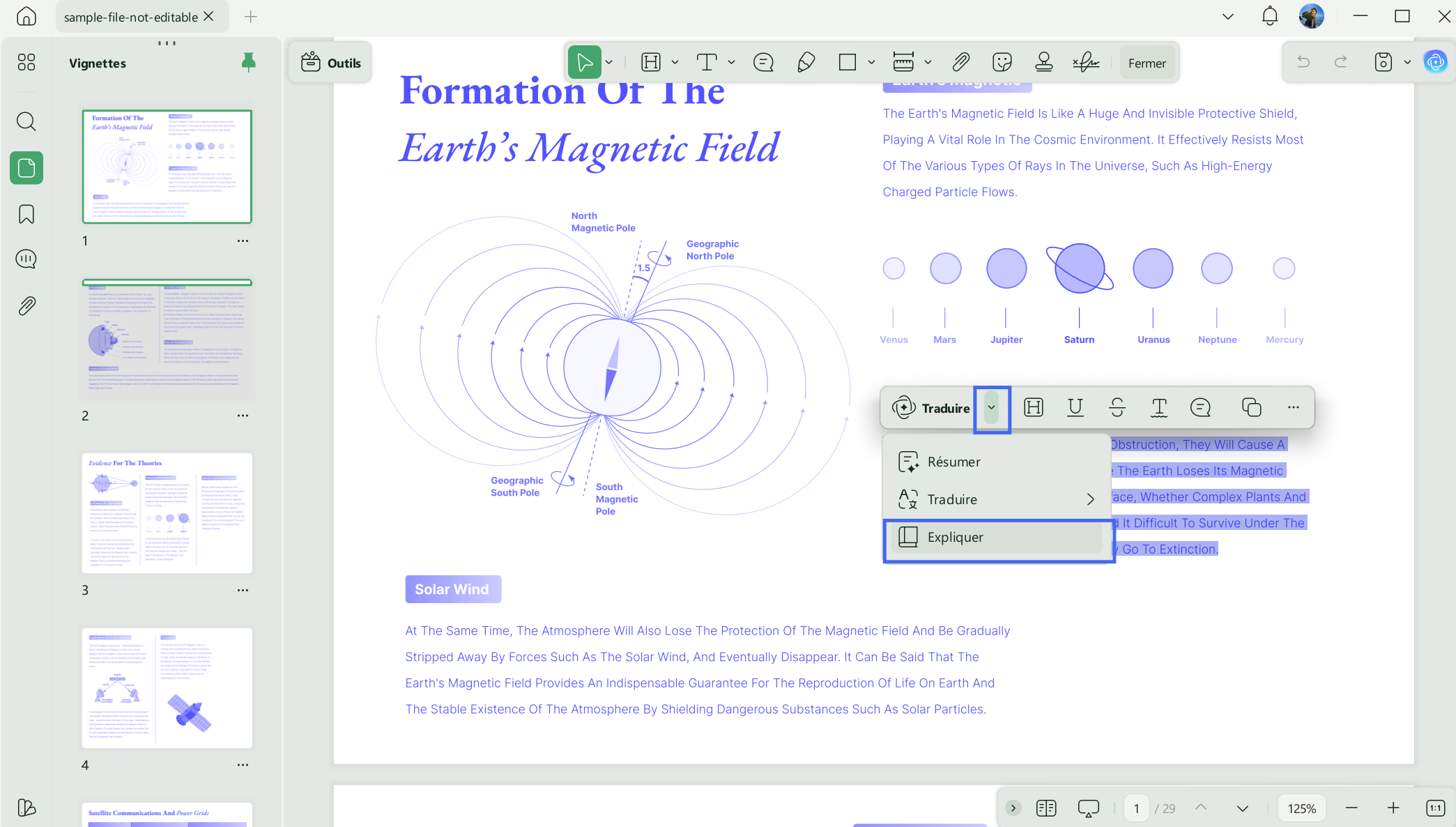
Task: Select the stamp tool in annotation toolbar
Action: pyautogui.click(x=1043, y=63)
